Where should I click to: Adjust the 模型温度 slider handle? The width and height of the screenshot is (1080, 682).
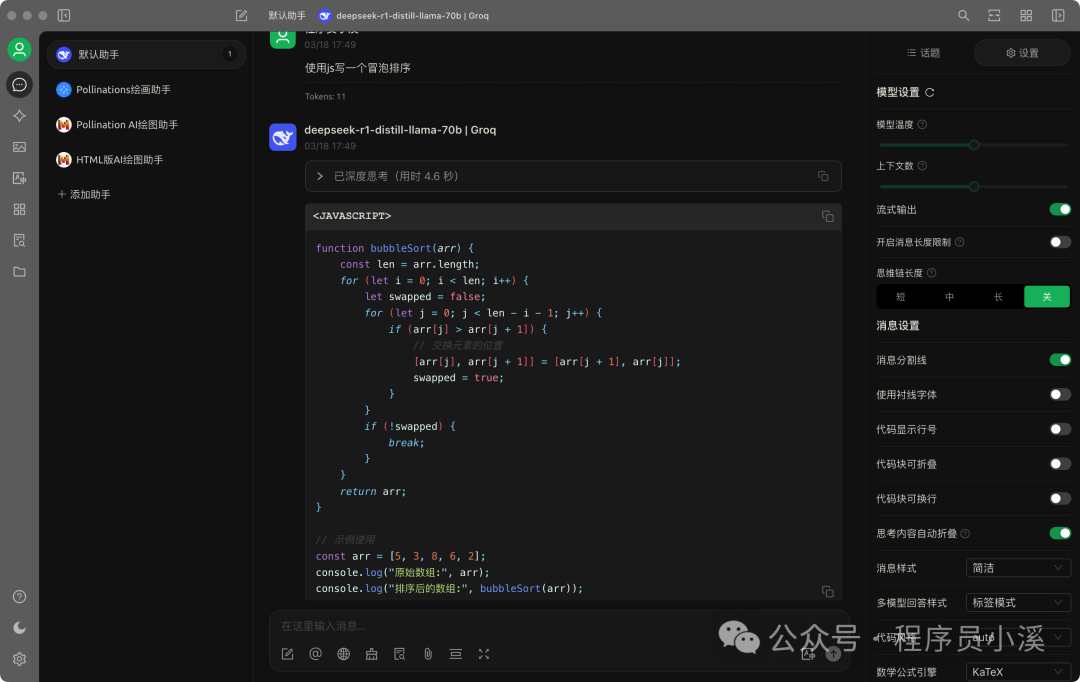[974, 145]
